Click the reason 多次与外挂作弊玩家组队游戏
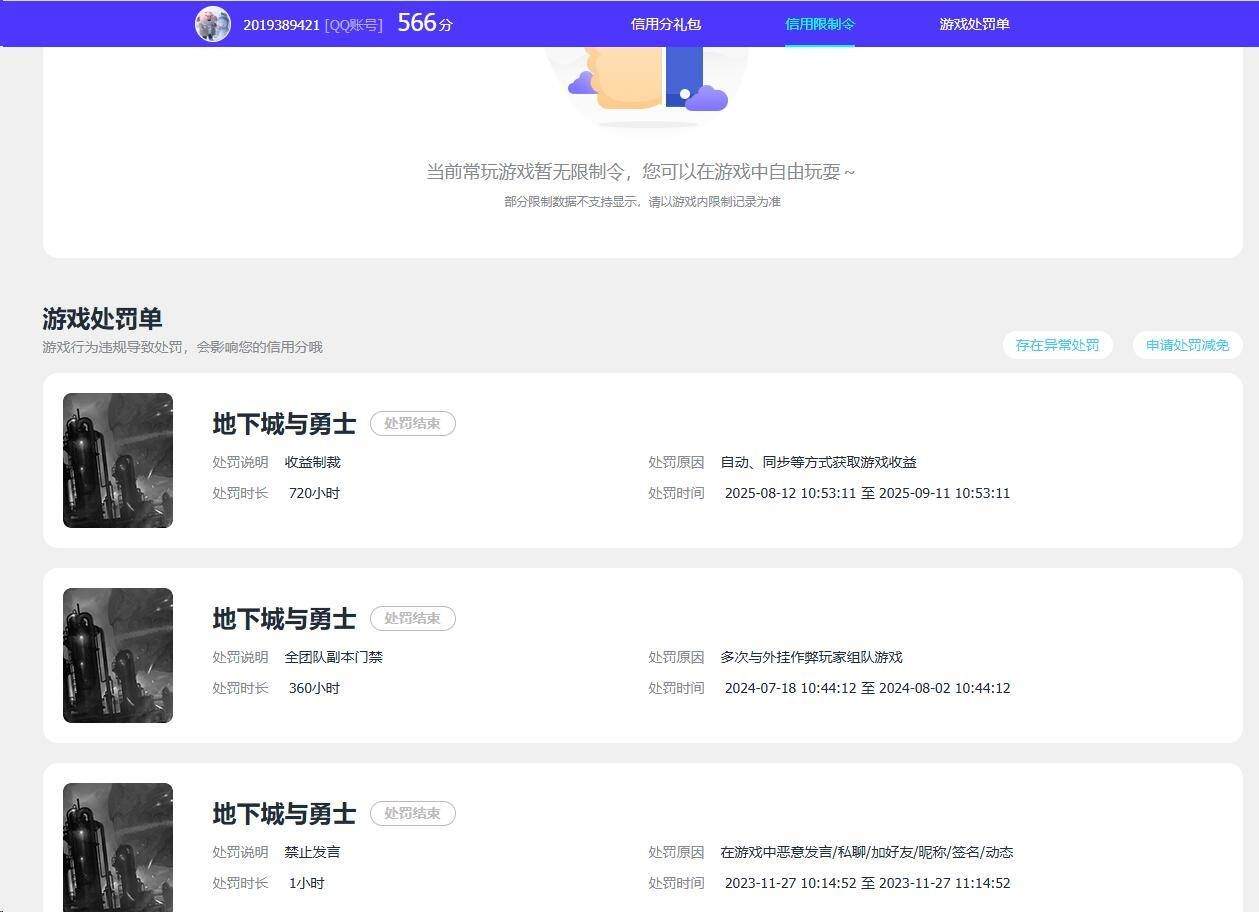The width and height of the screenshot is (1259, 912). pyautogui.click(x=811, y=657)
